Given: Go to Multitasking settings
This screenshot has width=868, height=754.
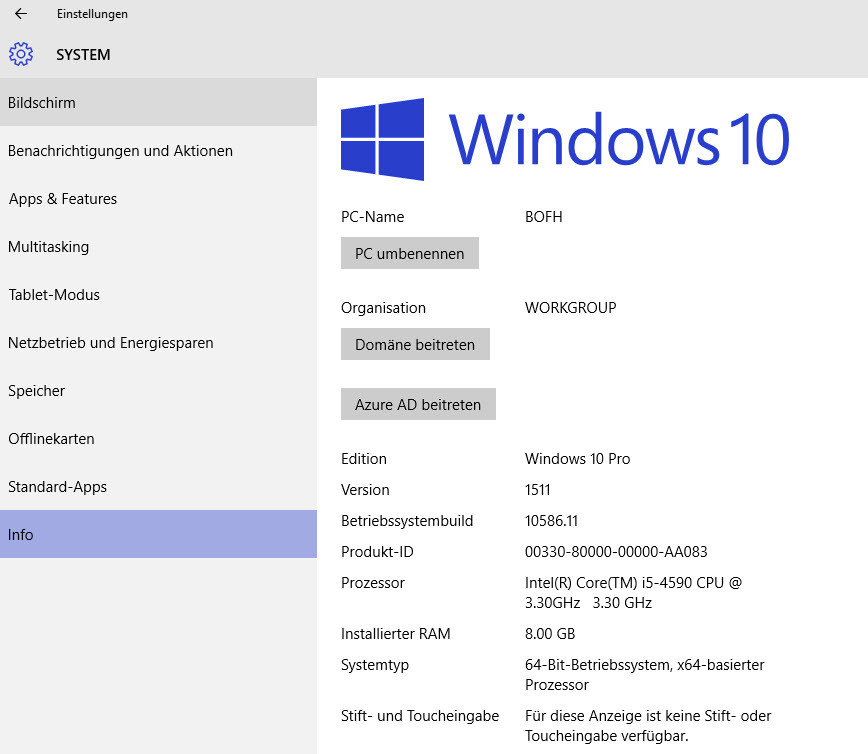Looking at the screenshot, I should (x=158, y=246).
